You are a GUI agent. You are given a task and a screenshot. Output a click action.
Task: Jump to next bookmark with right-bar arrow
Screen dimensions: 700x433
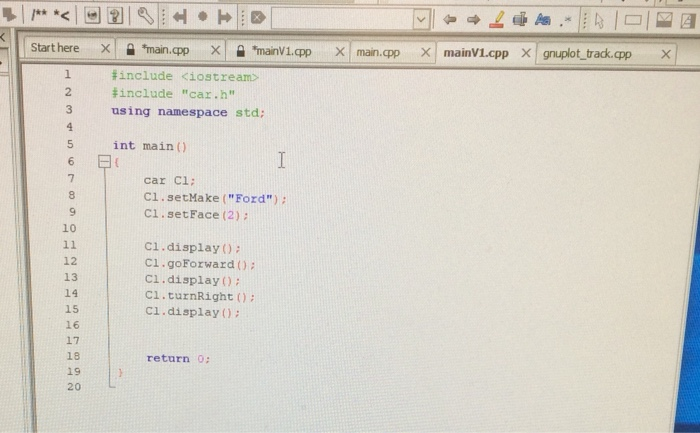[225, 17]
